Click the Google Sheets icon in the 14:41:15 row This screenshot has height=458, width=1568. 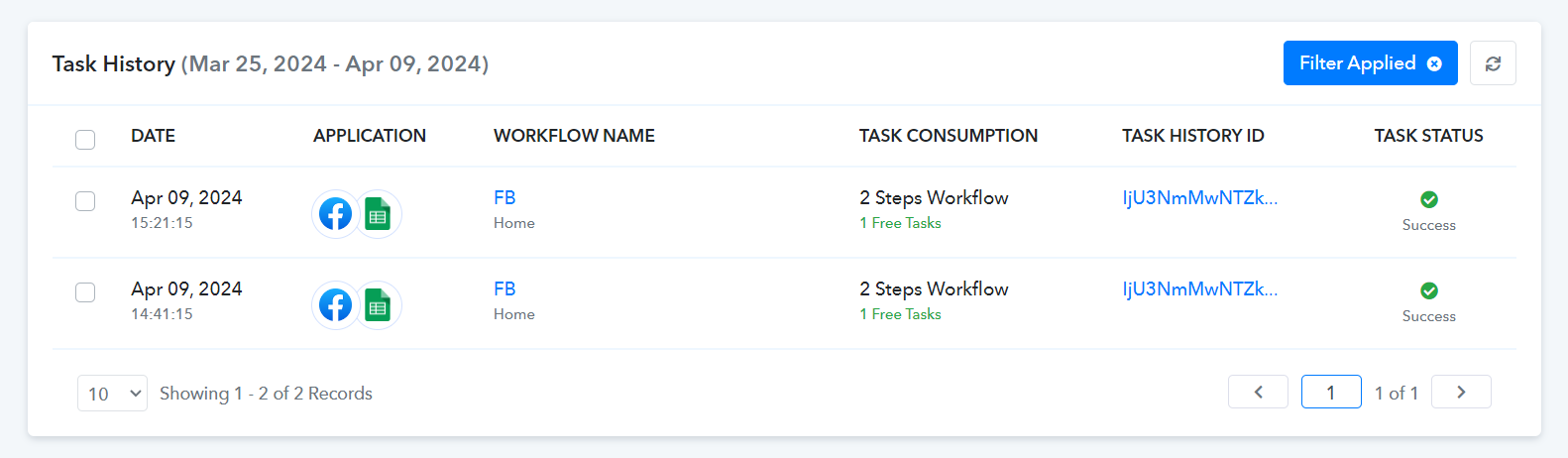pos(378,305)
